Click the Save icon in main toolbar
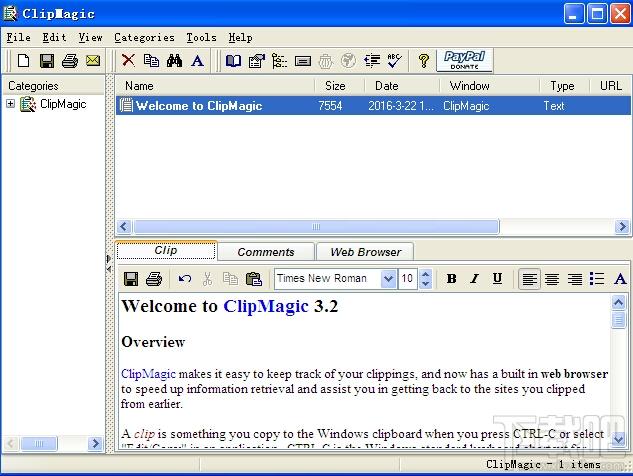The image size is (633, 476). pyautogui.click(x=47, y=61)
